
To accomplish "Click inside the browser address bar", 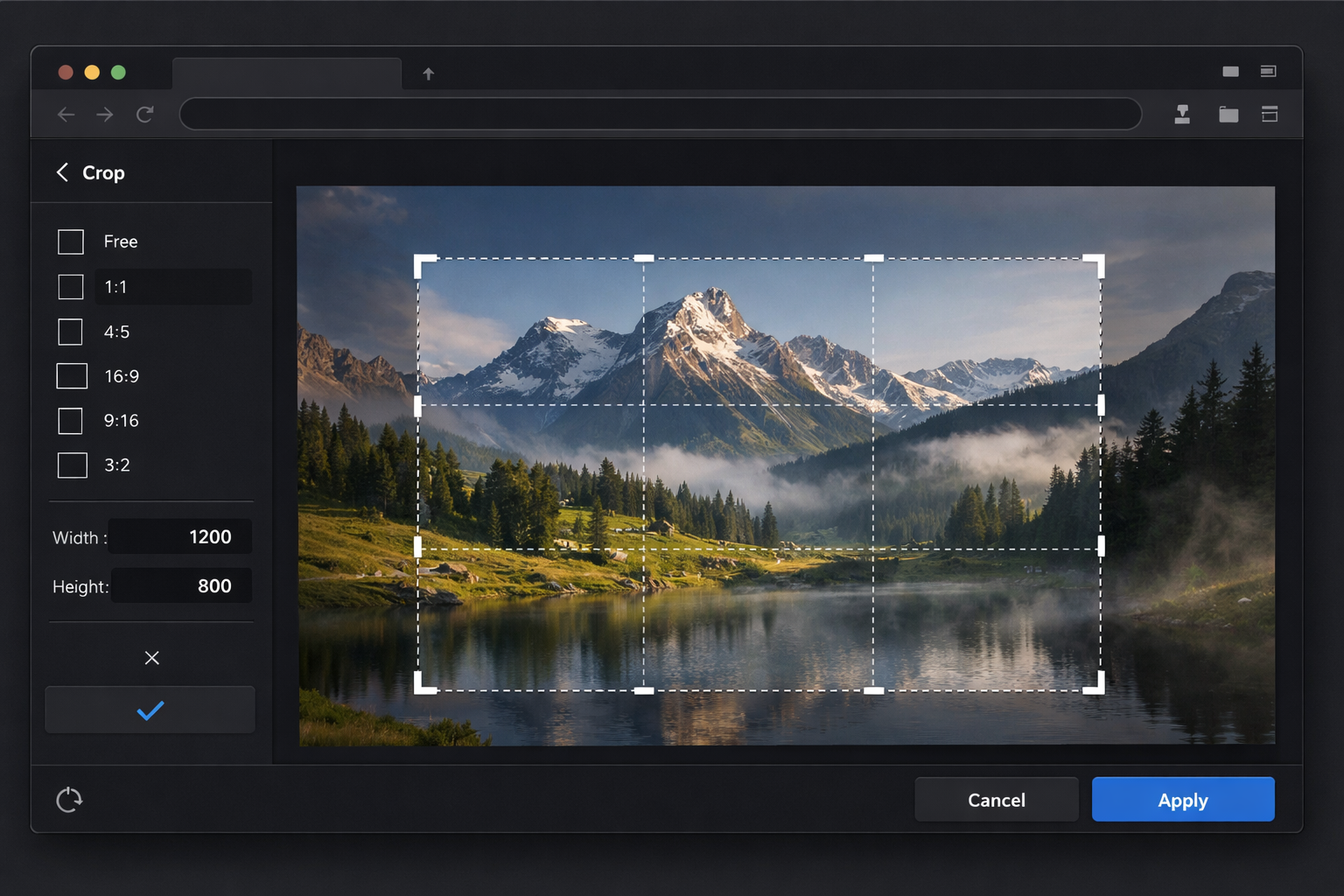I will click(660, 114).
